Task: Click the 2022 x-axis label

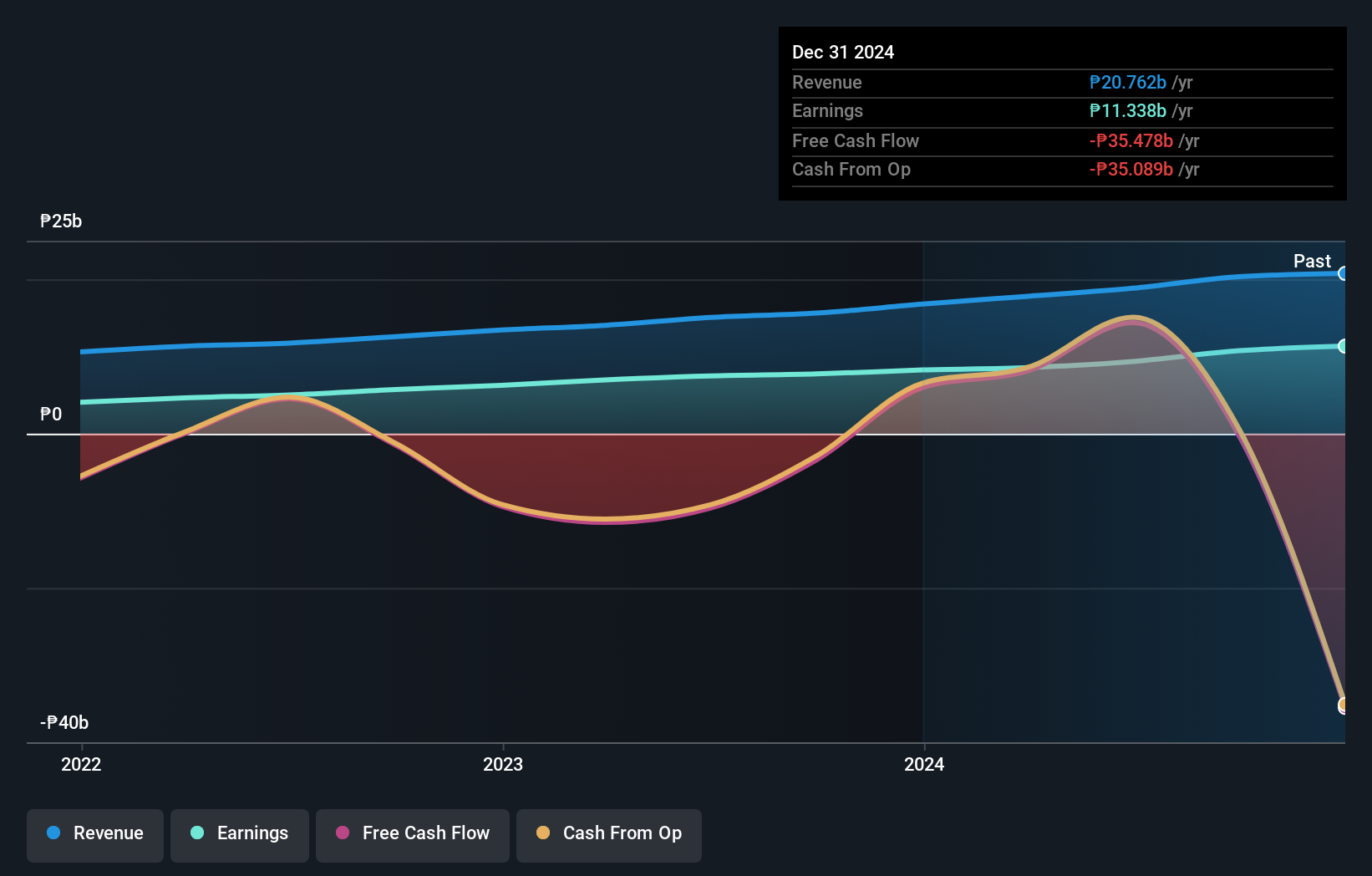Action: 81,764
